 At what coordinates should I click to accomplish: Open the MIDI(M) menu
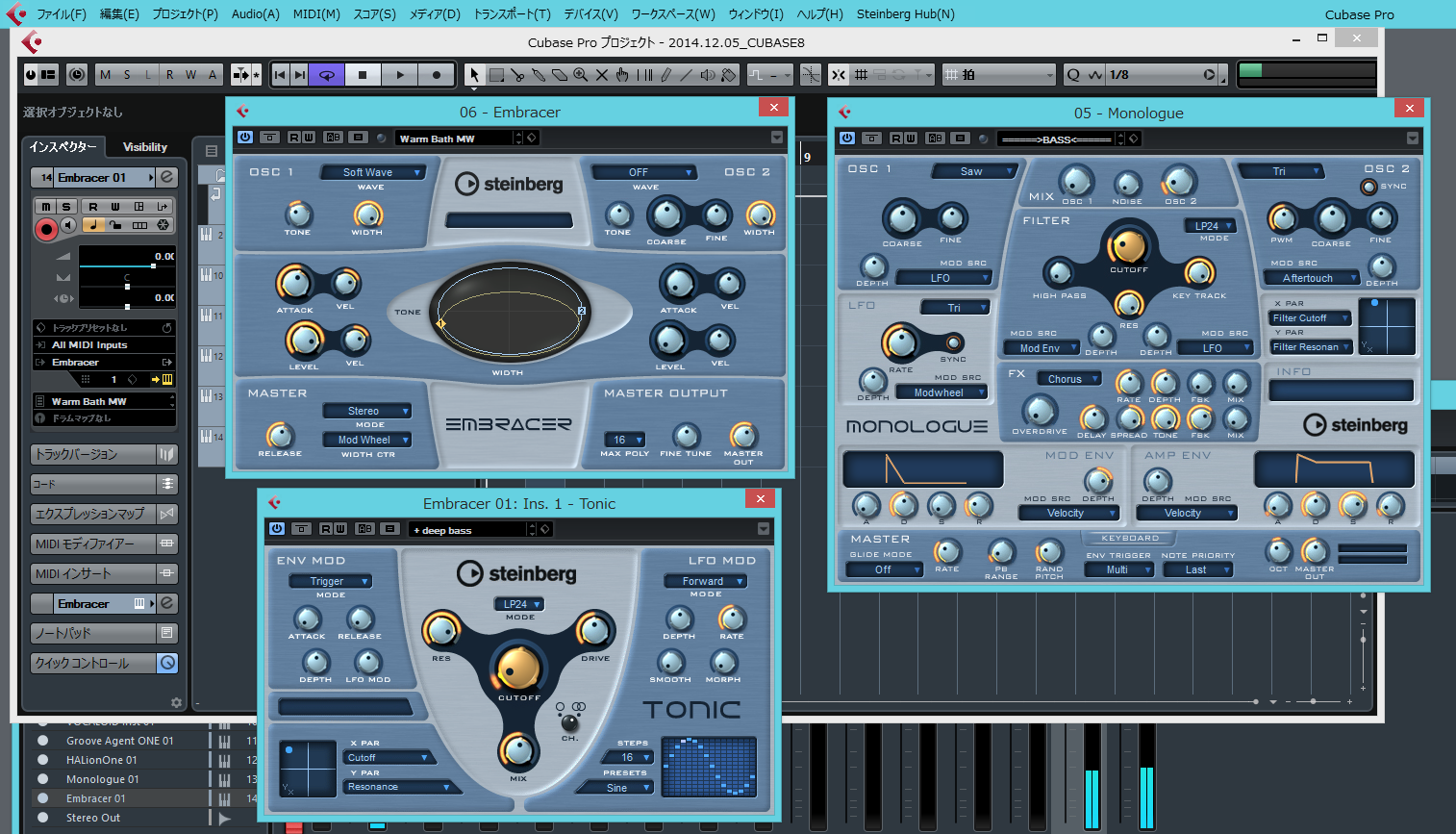pyautogui.click(x=316, y=14)
